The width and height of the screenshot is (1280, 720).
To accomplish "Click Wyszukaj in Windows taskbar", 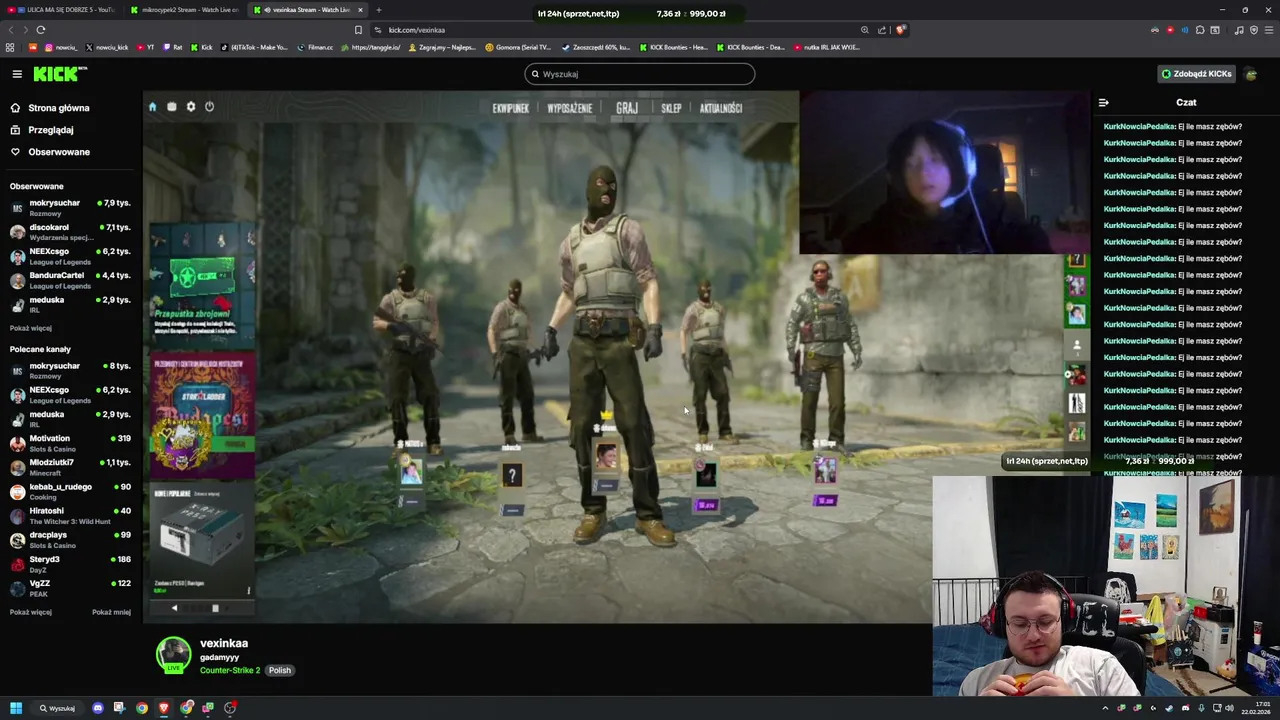I will click(x=58, y=708).
